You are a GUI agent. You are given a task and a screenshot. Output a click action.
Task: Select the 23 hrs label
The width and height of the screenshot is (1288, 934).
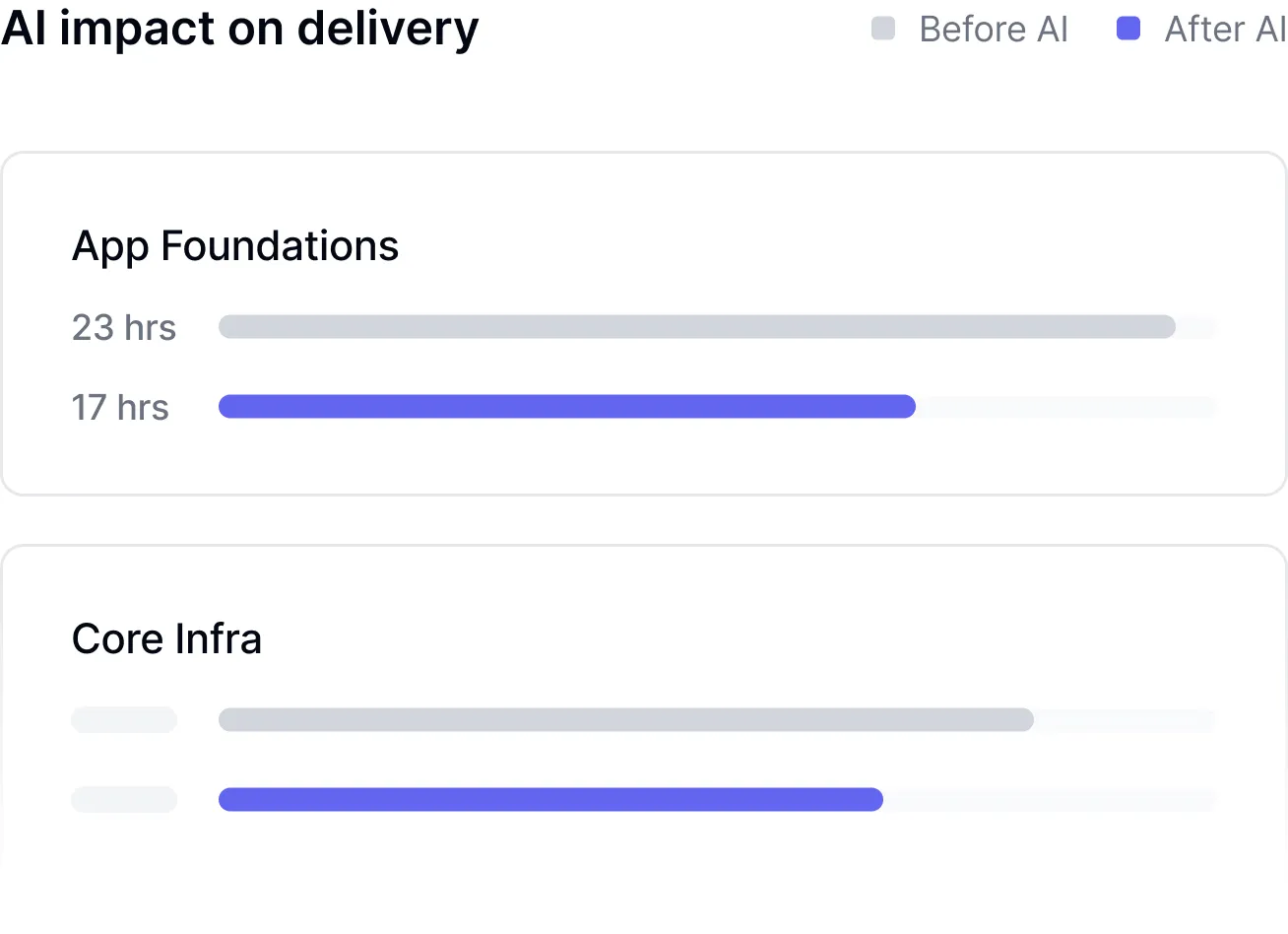coord(124,327)
